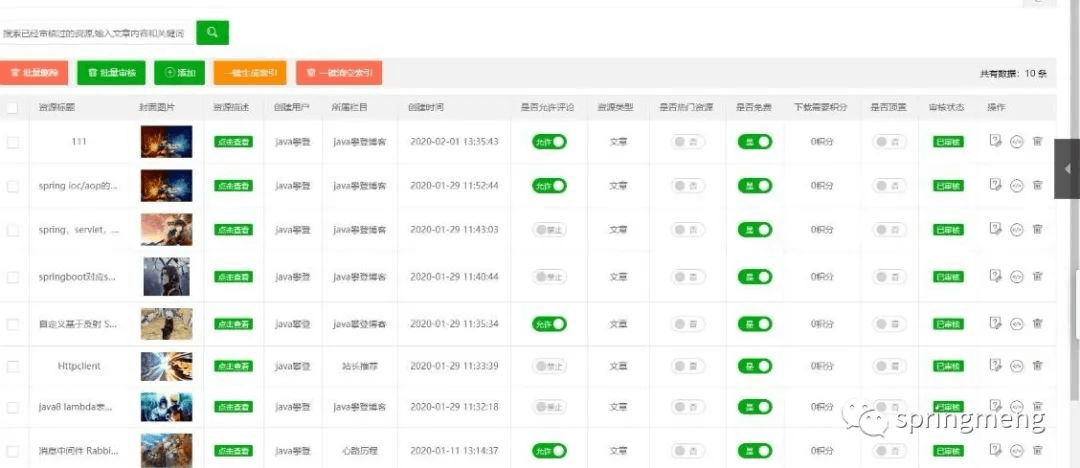Click the code icon in the 111 row
Image resolution: width=1080 pixels, height=468 pixels.
click(1016, 141)
